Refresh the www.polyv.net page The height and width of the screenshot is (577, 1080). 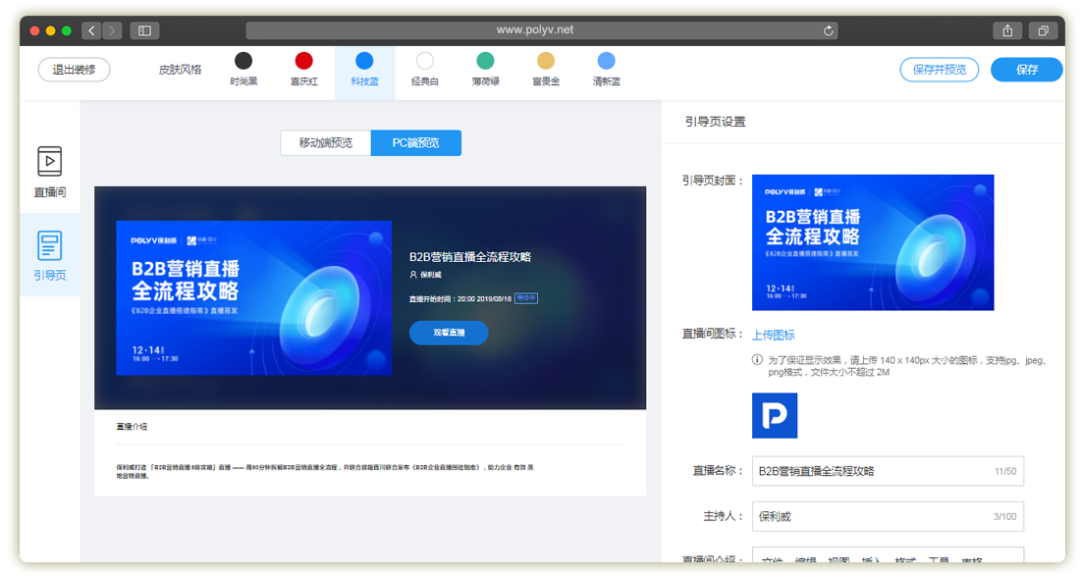pyautogui.click(x=830, y=30)
